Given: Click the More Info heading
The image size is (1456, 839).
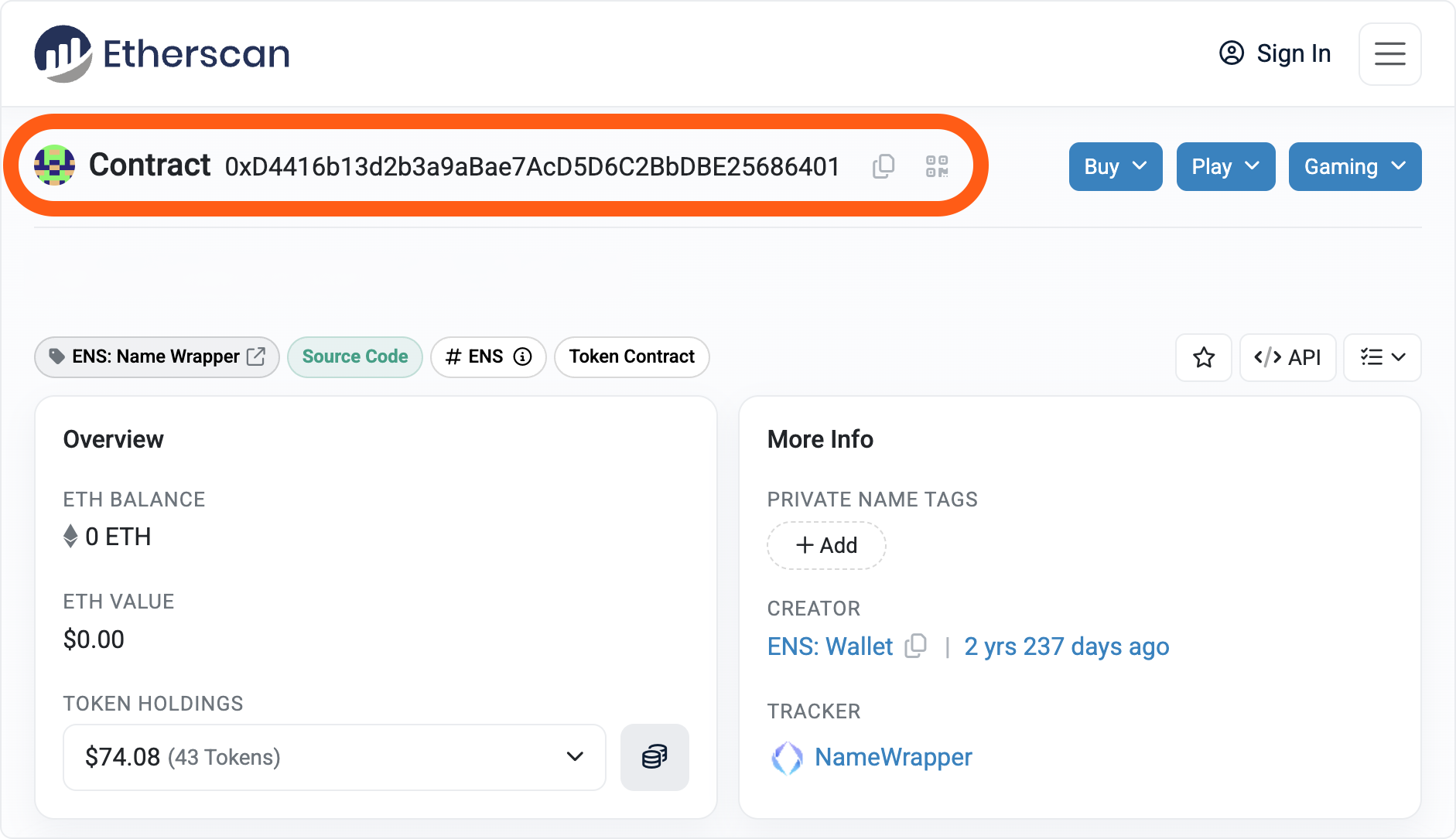Looking at the screenshot, I should (820, 439).
